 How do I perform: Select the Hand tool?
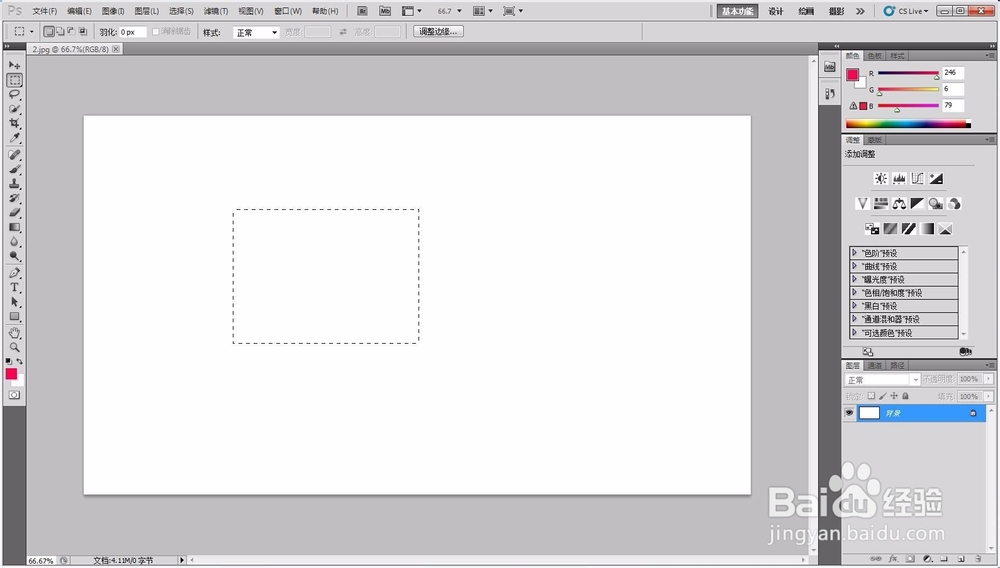tap(14, 333)
